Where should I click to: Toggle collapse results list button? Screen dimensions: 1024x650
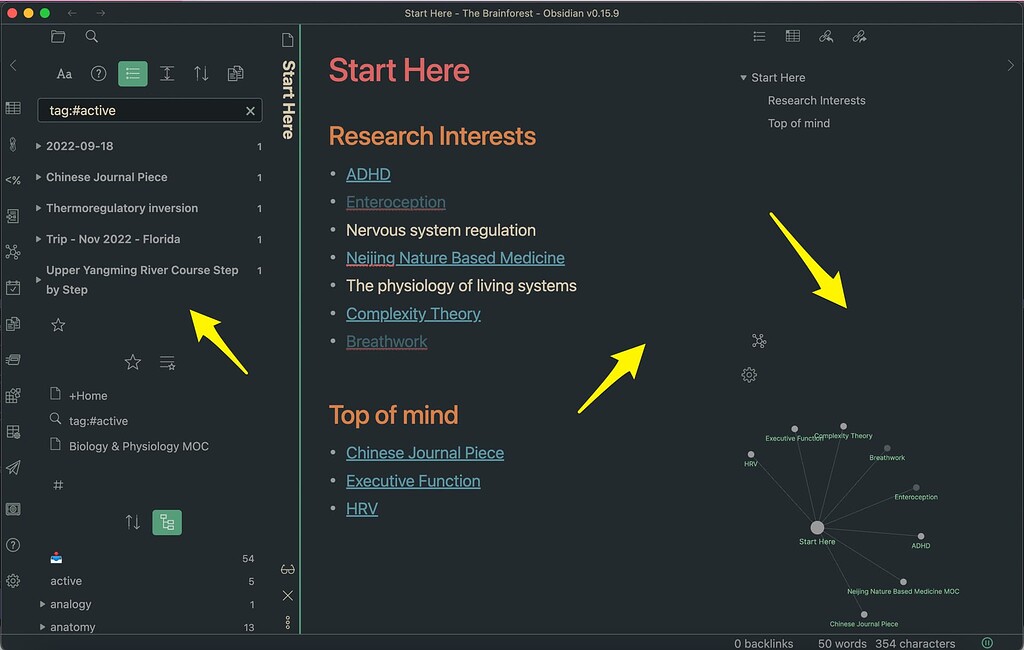pyautogui.click(x=132, y=73)
